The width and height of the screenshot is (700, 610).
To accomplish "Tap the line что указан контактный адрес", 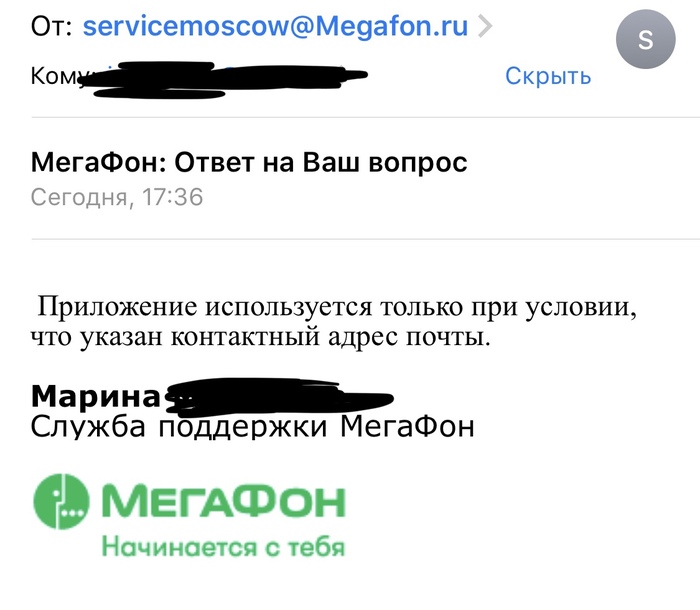I will tap(262, 338).
